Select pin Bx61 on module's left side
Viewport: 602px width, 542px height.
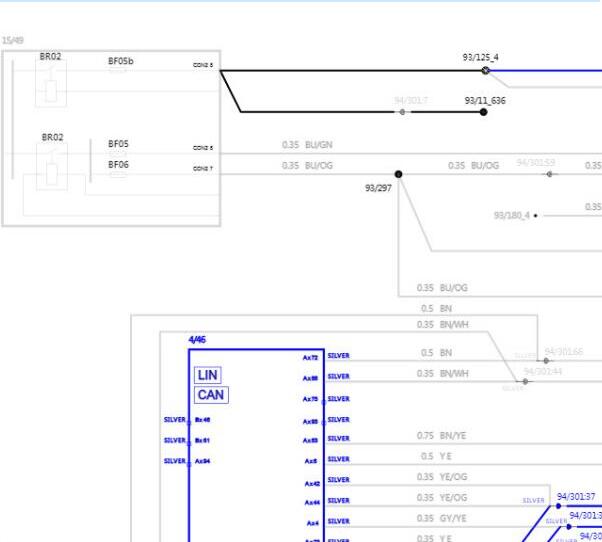[x=202, y=440]
